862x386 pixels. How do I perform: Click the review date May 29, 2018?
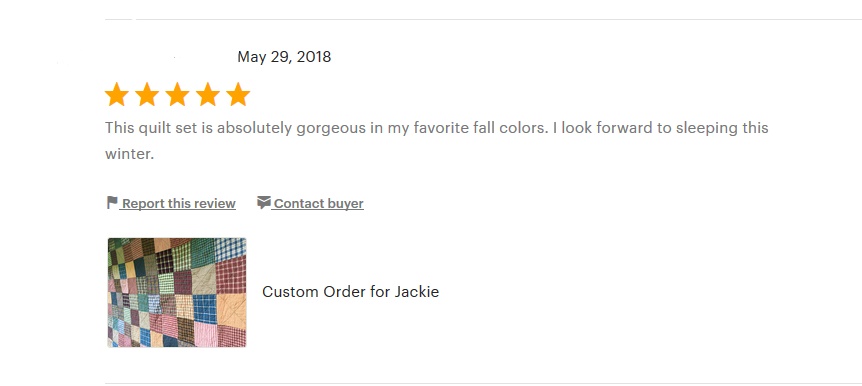pos(284,57)
